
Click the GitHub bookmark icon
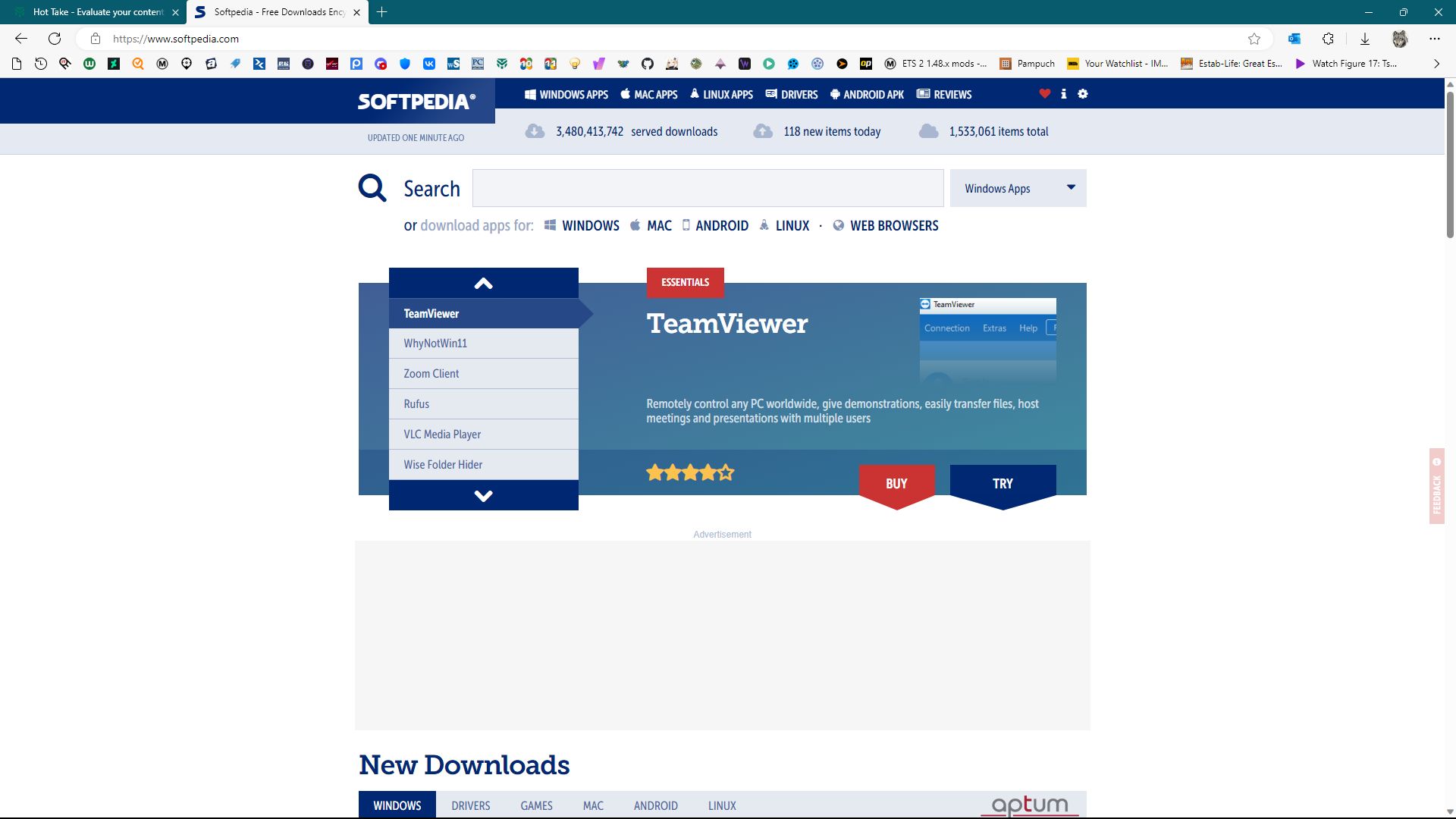(648, 64)
